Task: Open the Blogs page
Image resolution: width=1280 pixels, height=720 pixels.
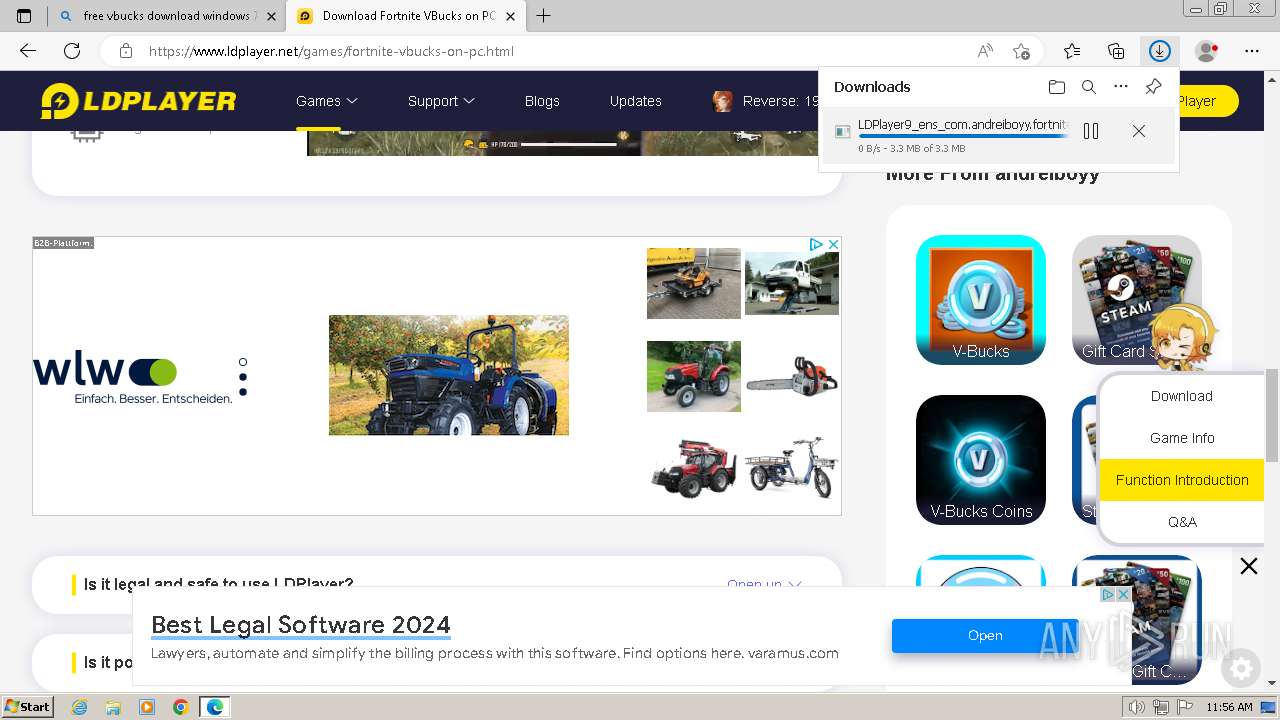Action: click(x=542, y=101)
